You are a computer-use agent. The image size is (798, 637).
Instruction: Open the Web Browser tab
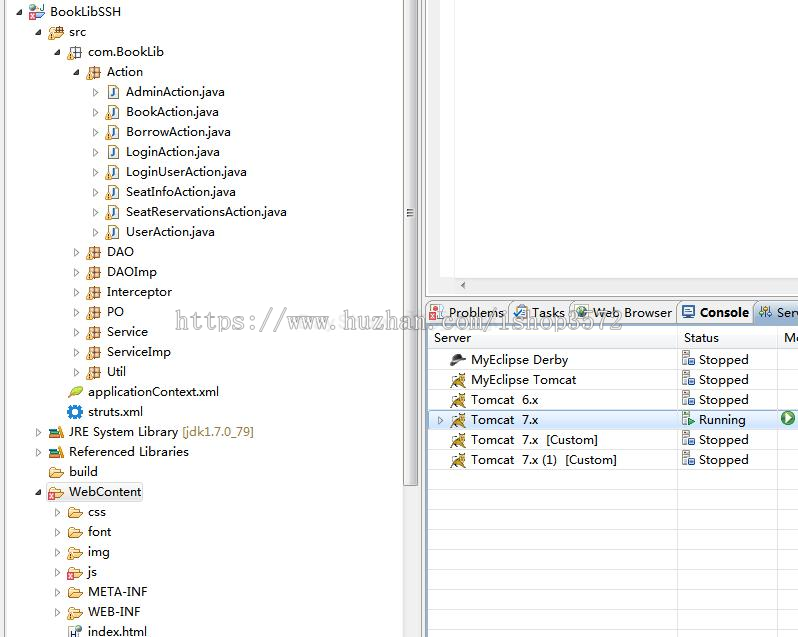pos(623,312)
